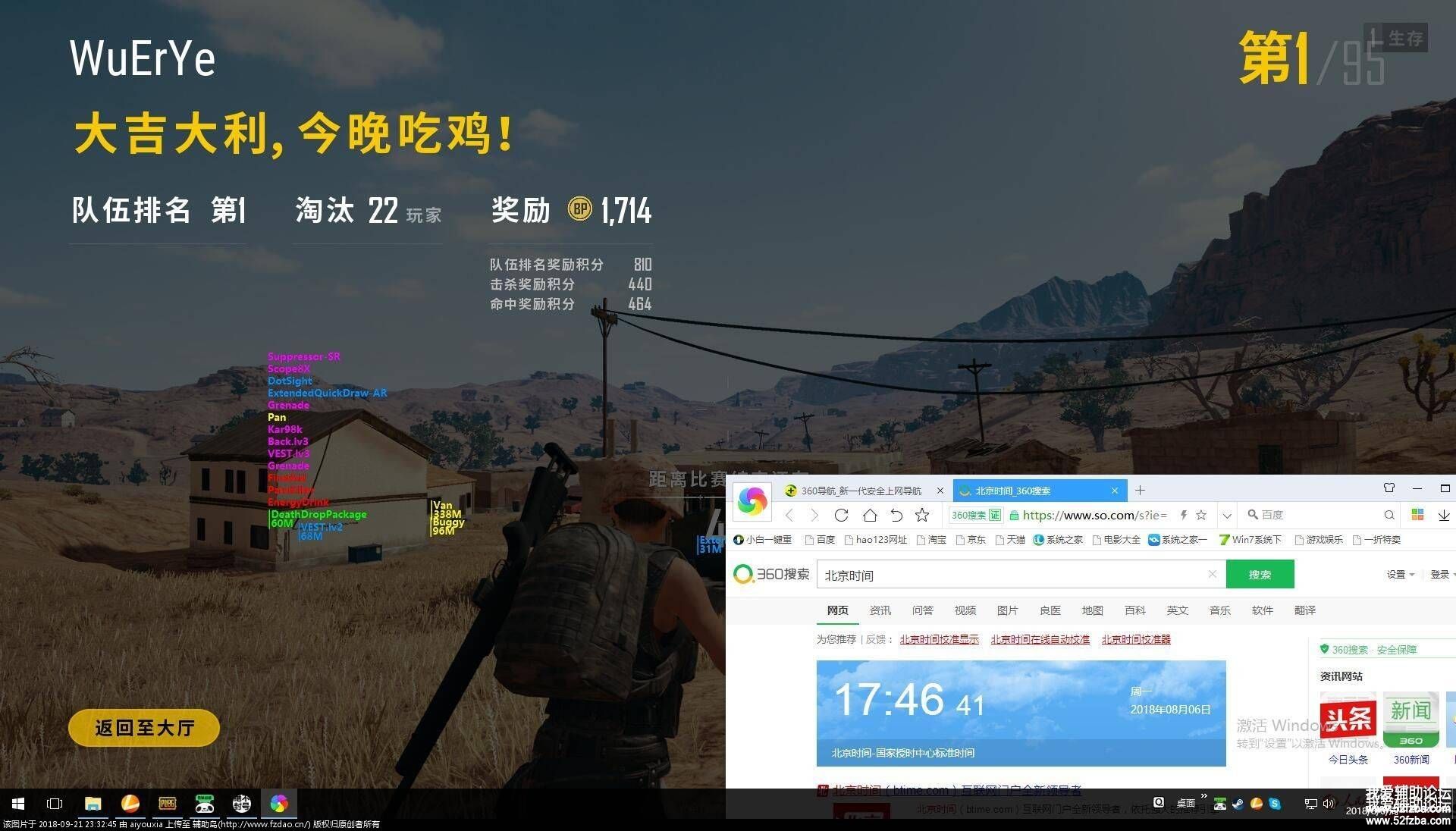This screenshot has width=1456, height=831.
Task: Bookmark the page via the address bar star
Action: click(1201, 515)
